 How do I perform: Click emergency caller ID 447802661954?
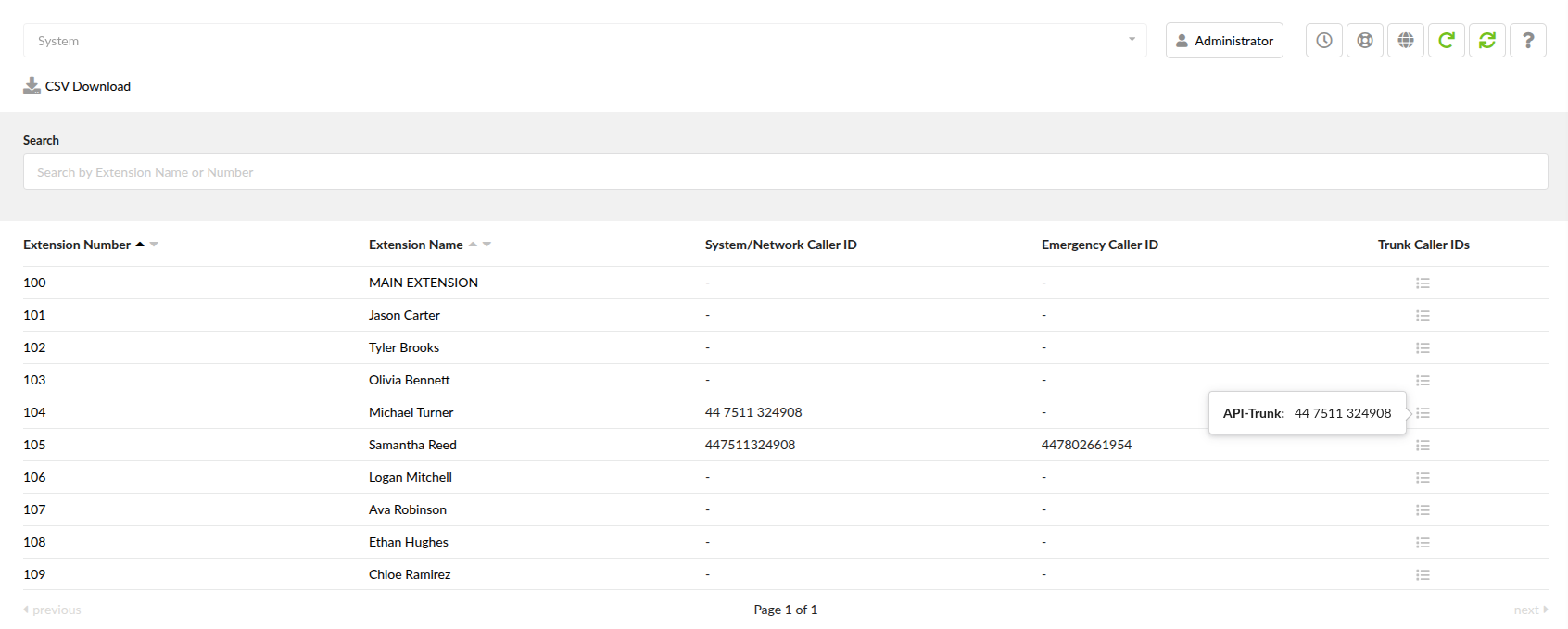(1086, 445)
